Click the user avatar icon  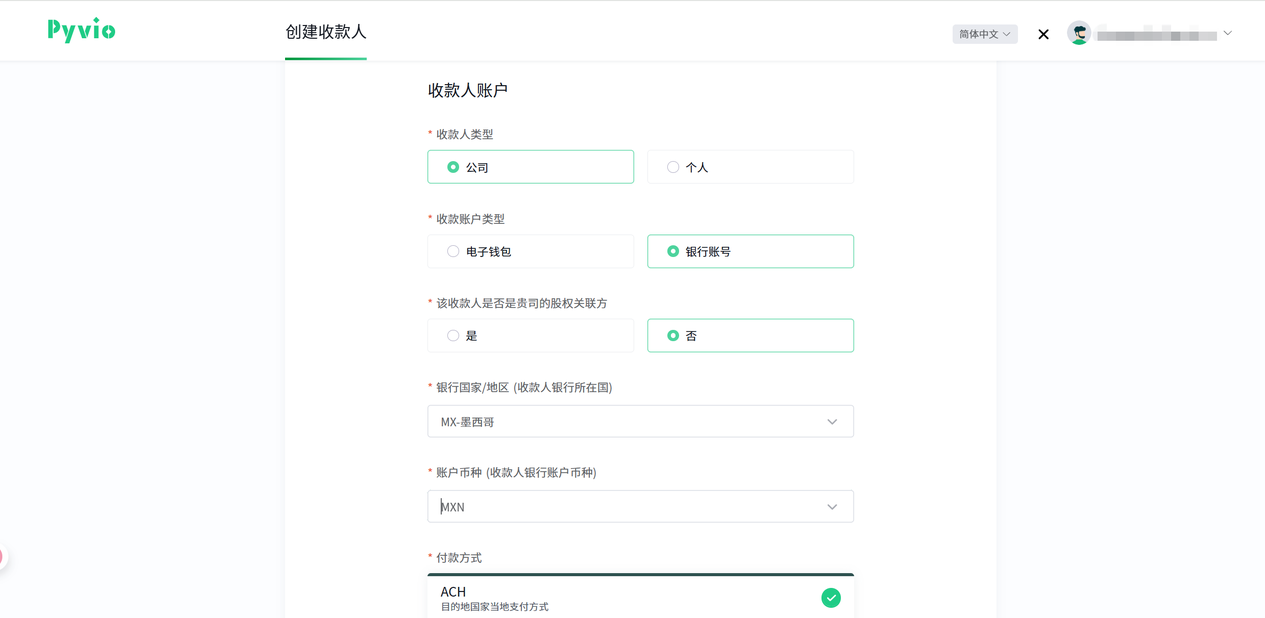pos(1078,33)
